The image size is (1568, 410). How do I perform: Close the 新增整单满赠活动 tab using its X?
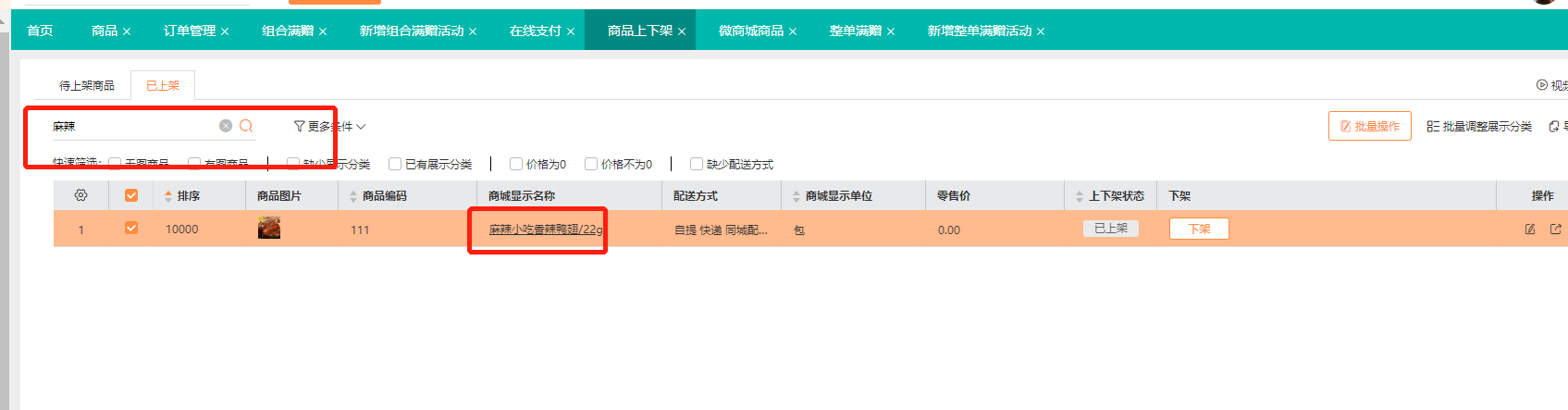[x=1041, y=31]
